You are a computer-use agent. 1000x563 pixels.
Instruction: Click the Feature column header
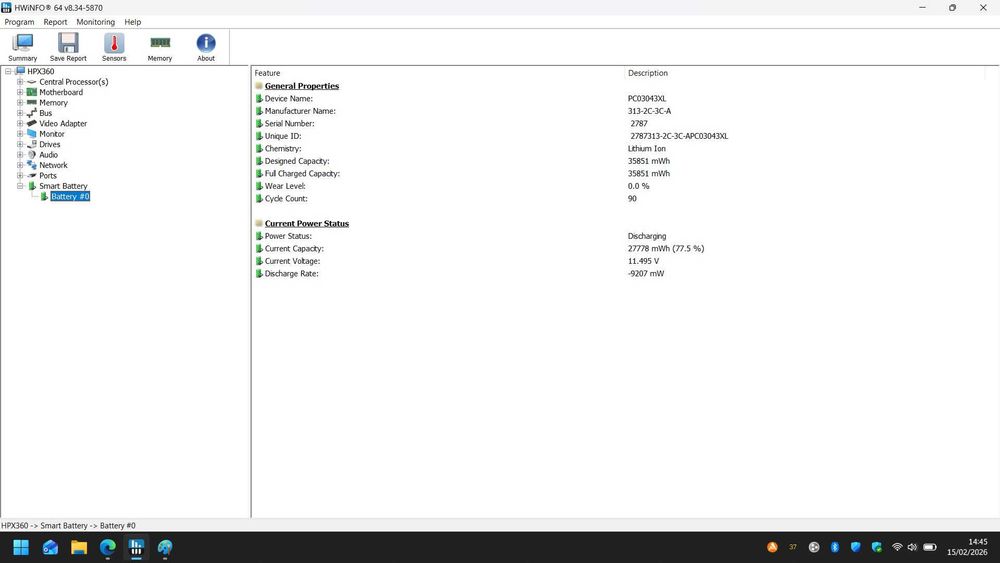267,73
